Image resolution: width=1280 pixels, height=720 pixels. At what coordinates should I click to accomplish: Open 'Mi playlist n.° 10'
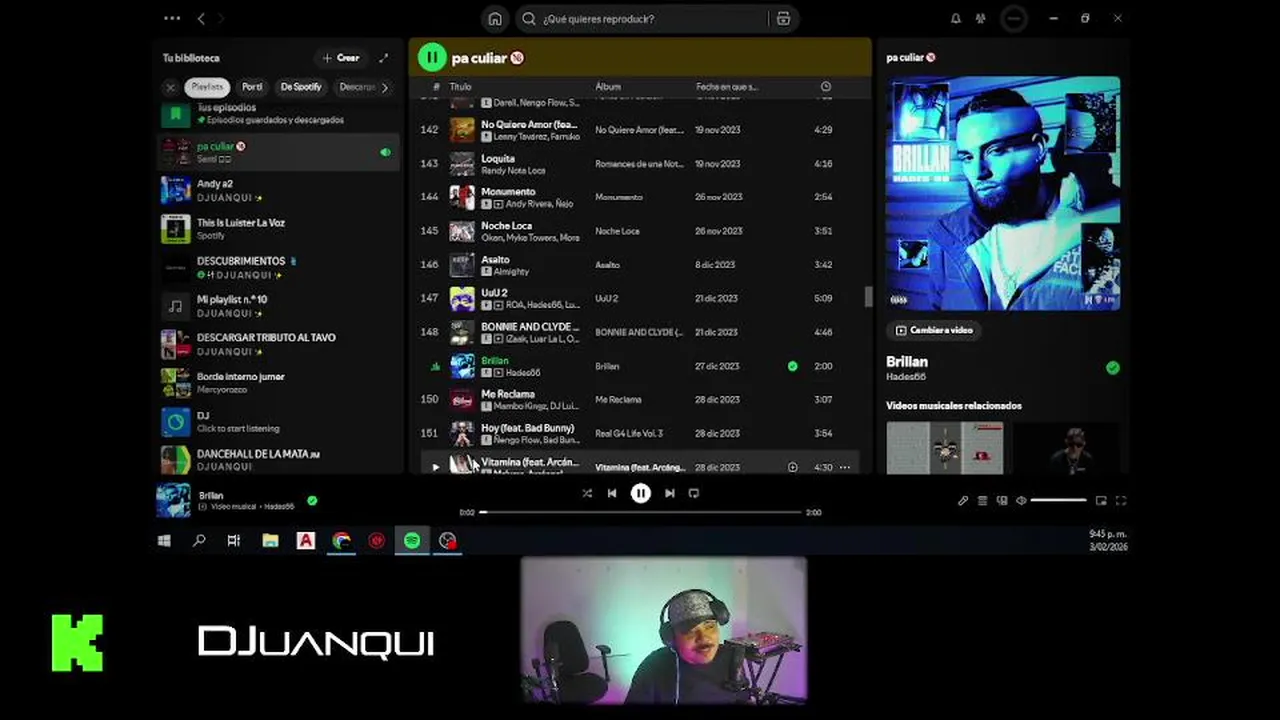coord(279,306)
